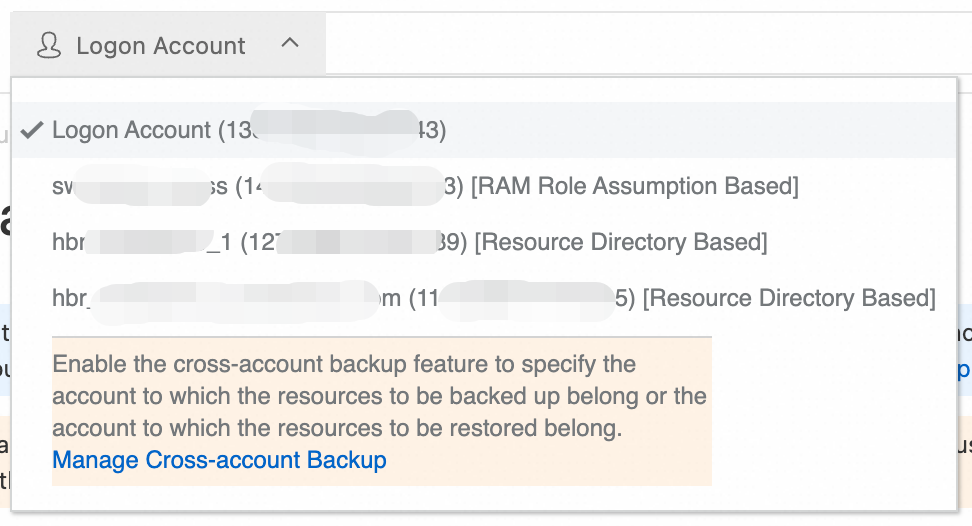Image resolution: width=972 pixels, height=526 pixels.
Task: Click [Resource Directory Based] tag on the last account
Action: (x=788, y=298)
